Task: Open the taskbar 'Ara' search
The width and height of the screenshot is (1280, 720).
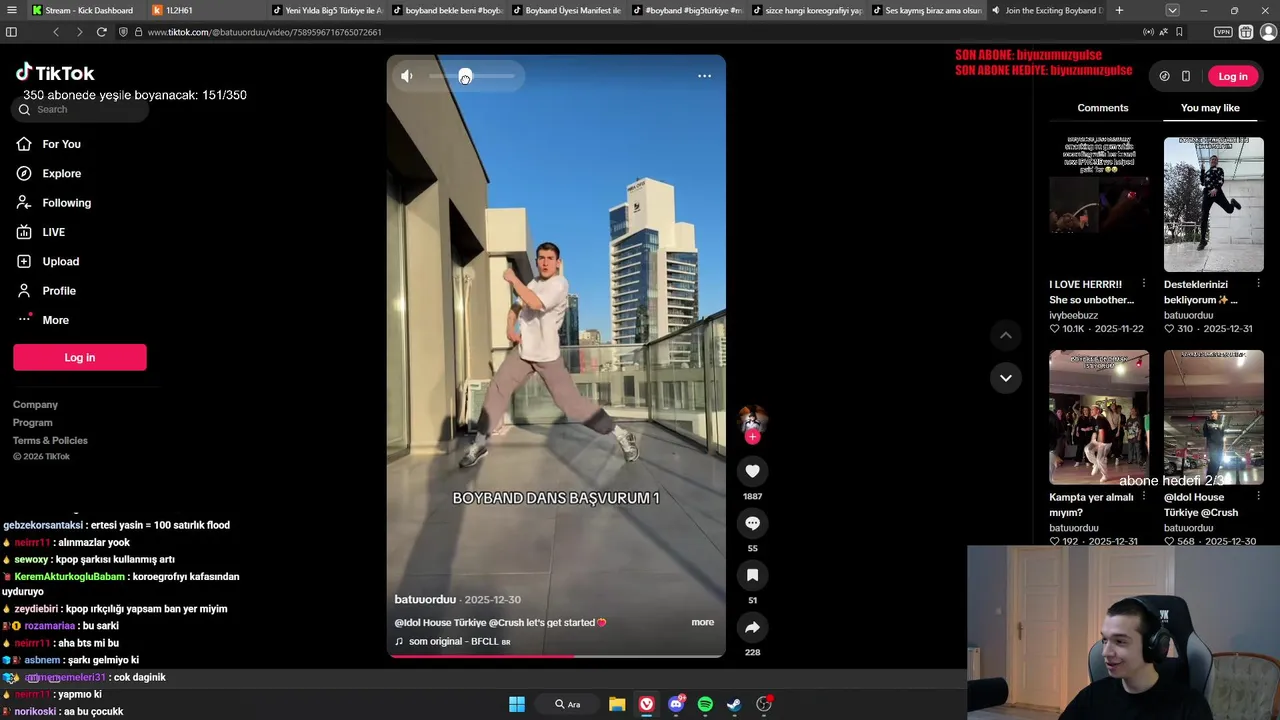Action: tap(567, 704)
